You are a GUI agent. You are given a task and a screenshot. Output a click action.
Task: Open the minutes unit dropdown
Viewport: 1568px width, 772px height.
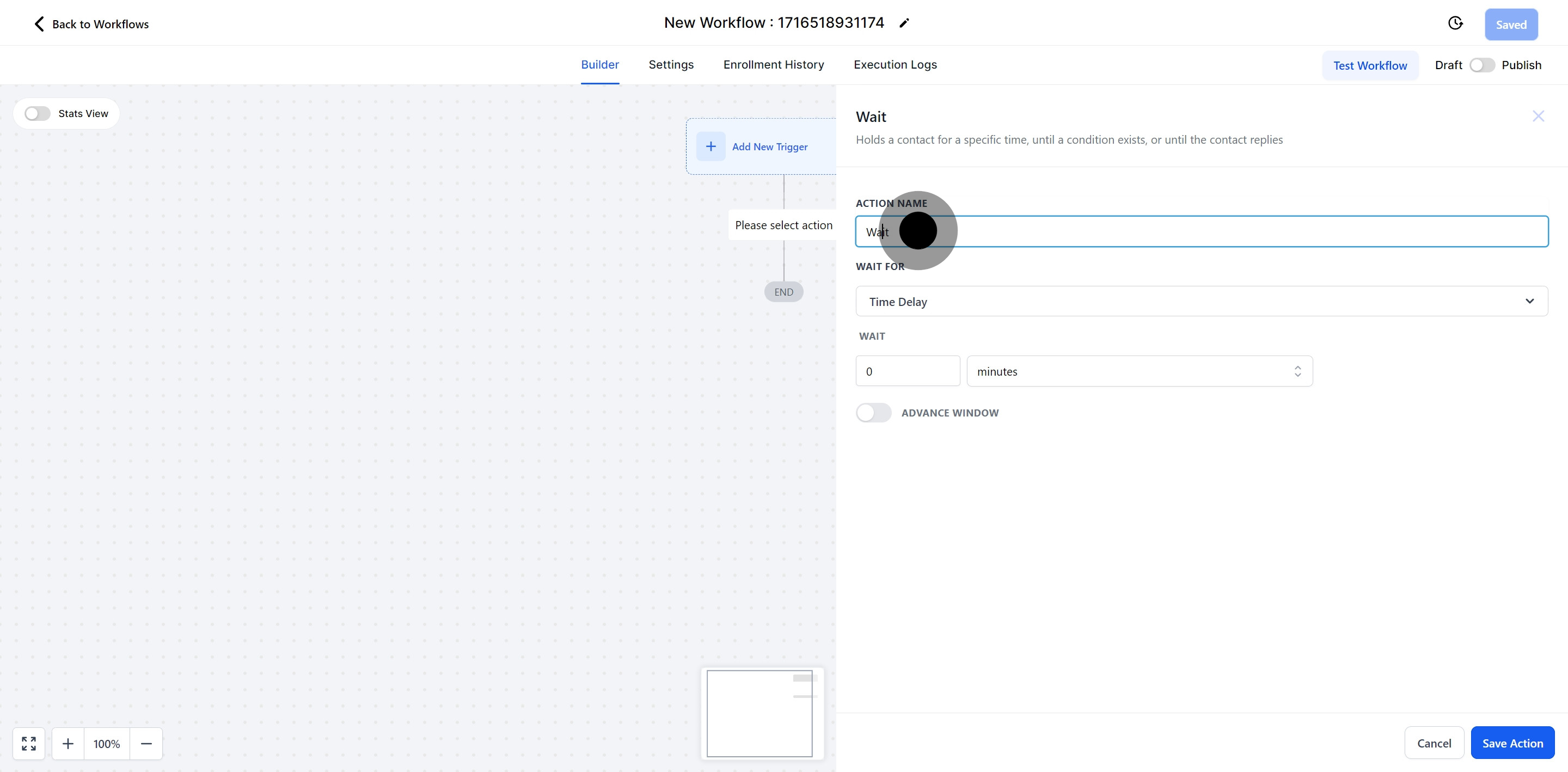[x=1139, y=371]
